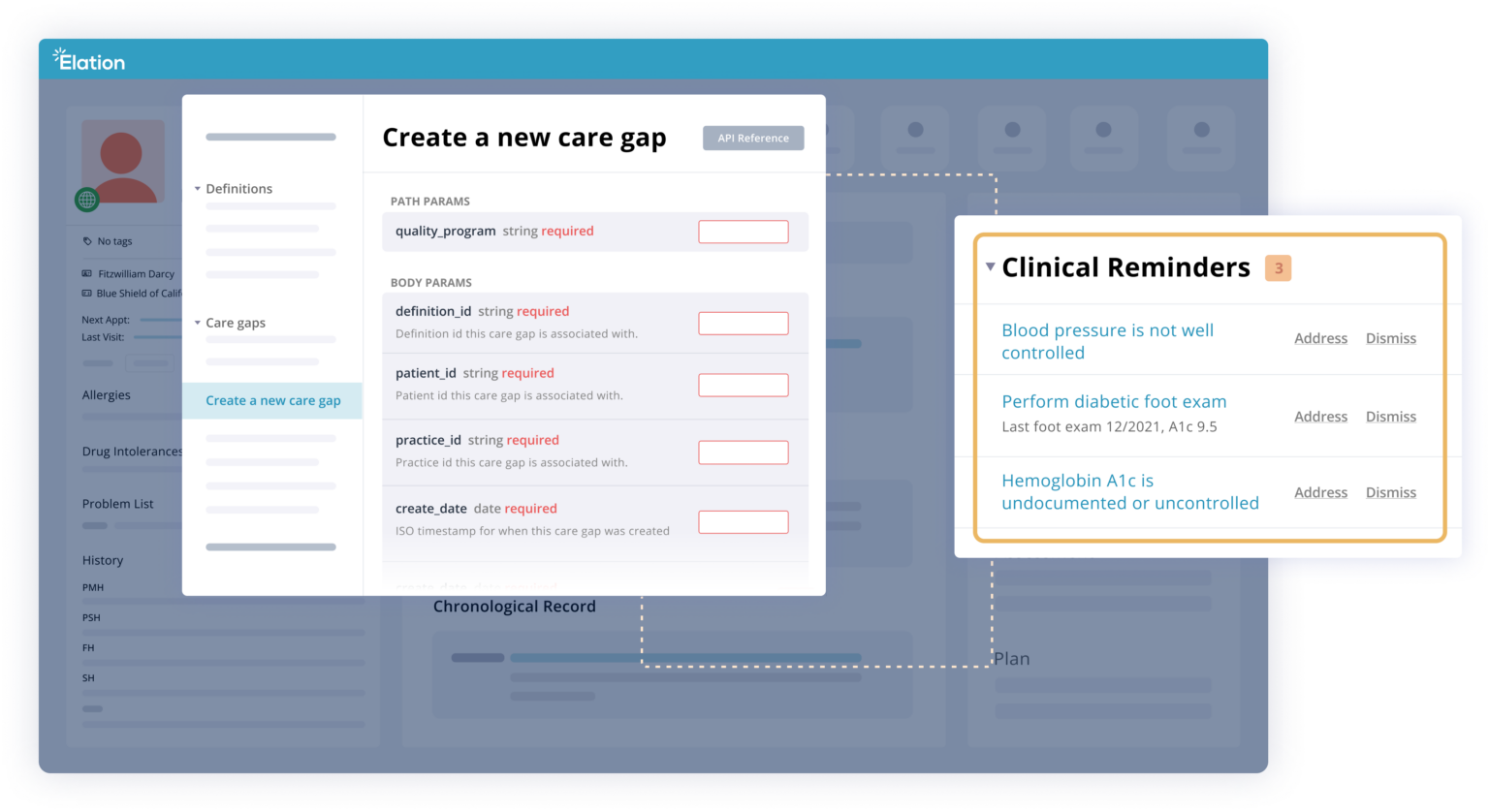
Task: Collapse the Care gaps section
Action: (198, 323)
